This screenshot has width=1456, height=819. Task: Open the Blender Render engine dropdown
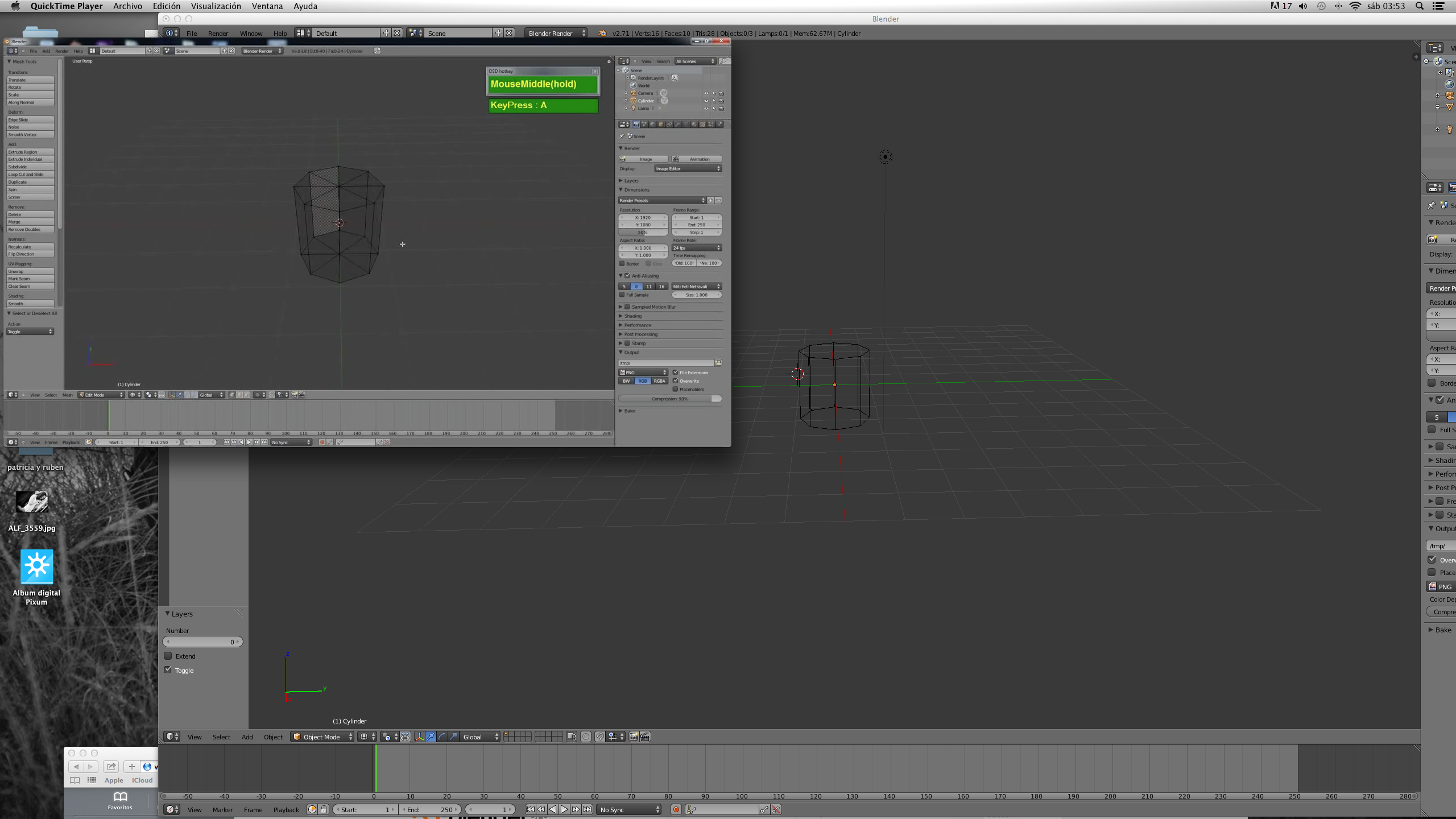tap(556, 33)
